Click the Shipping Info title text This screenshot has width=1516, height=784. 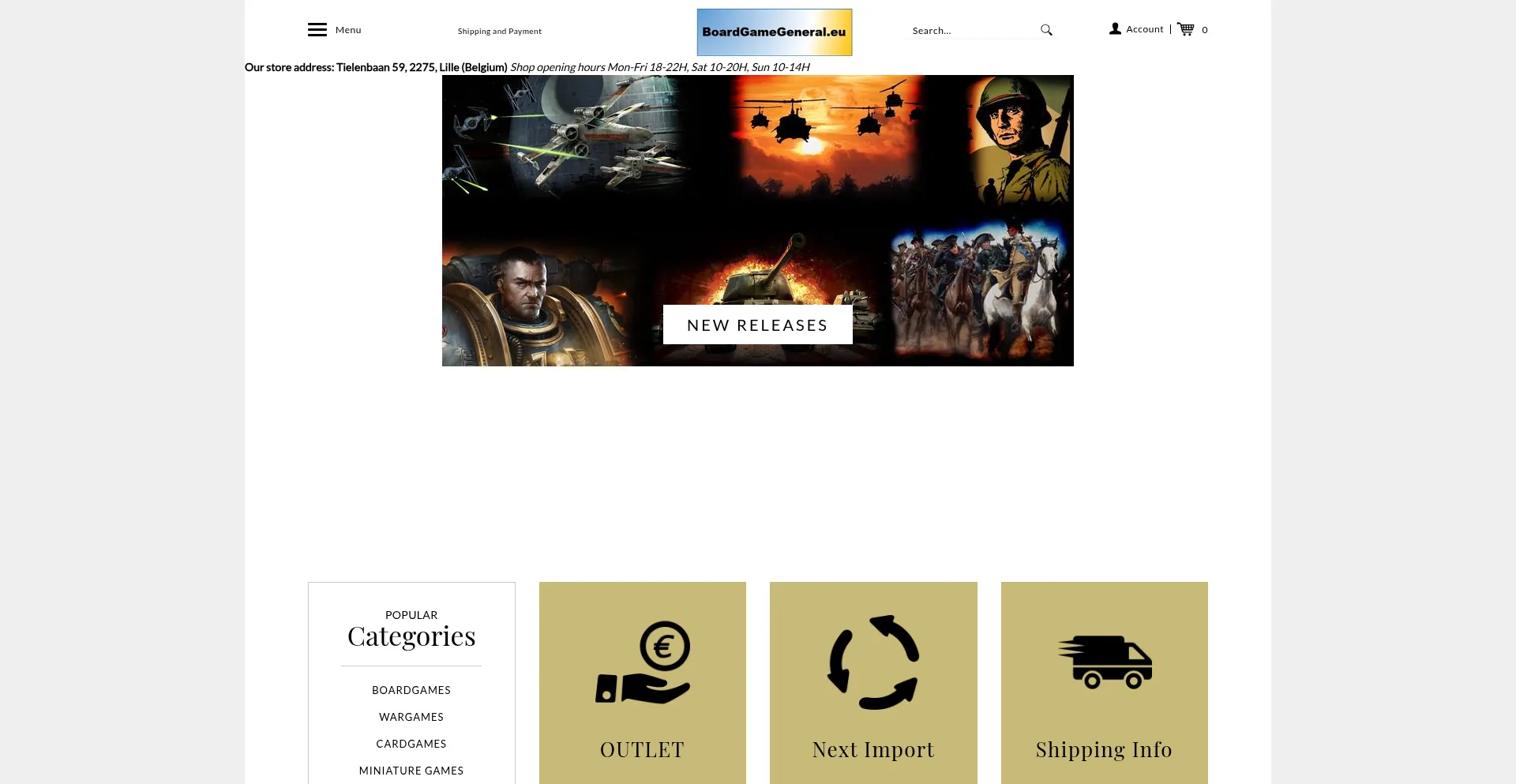pos(1104,749)
